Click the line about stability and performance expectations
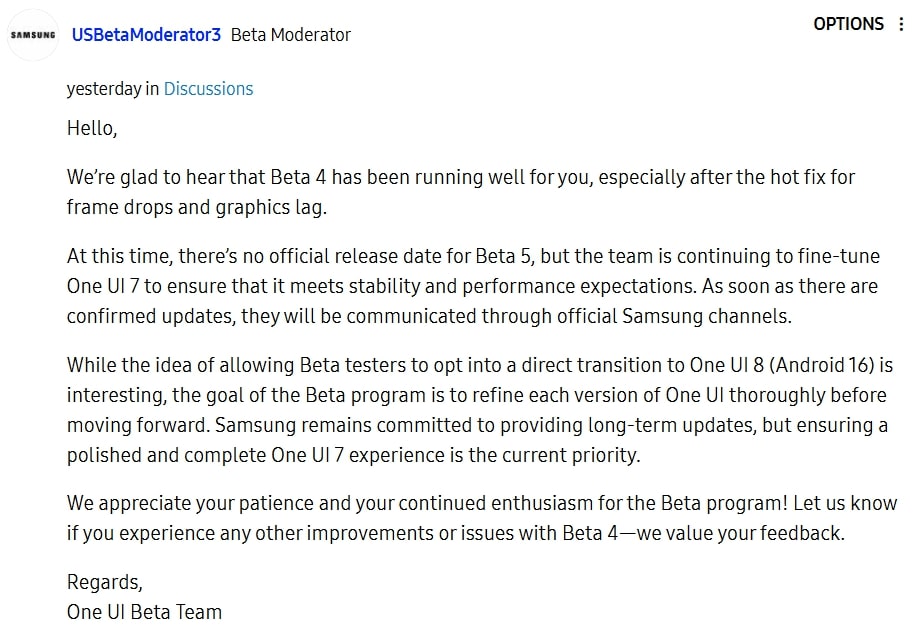The height and width of the screenshot is (630, 922). point(472,286)
